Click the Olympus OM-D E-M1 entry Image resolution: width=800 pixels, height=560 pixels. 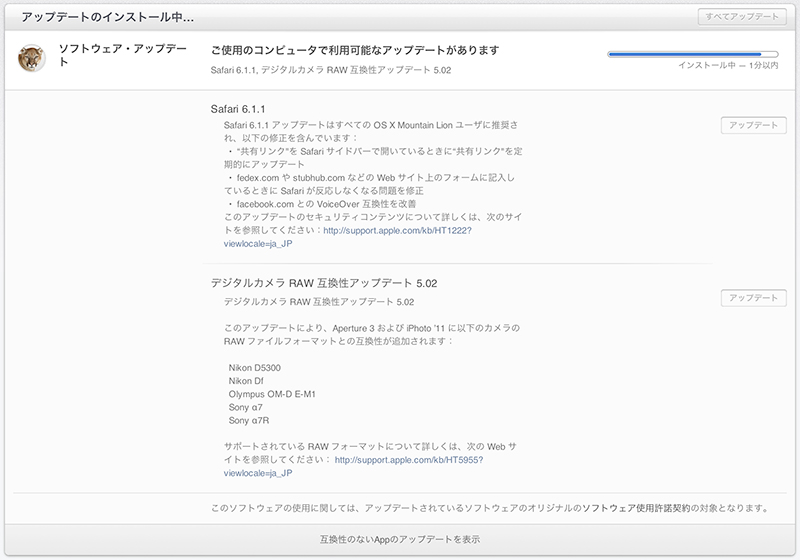pos(272,394)
